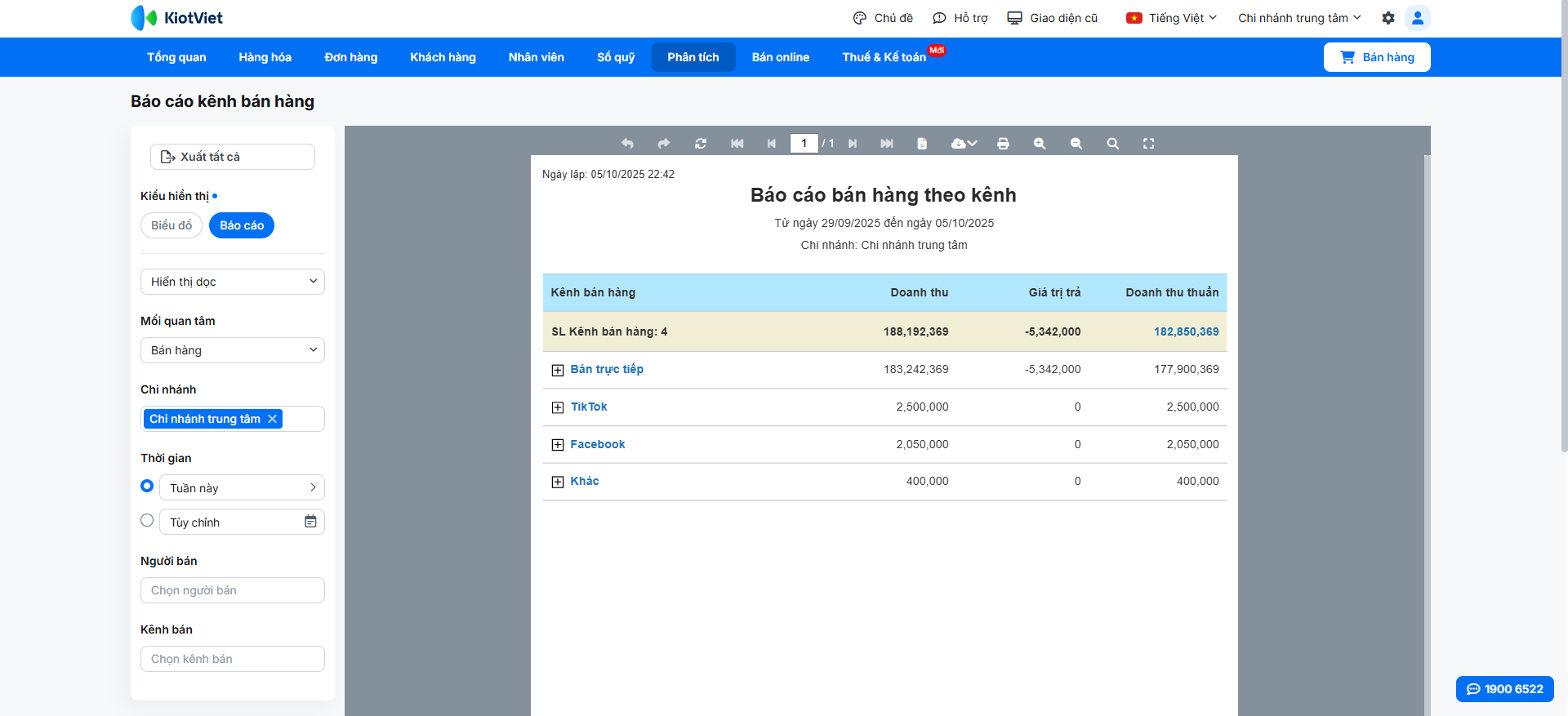
Task: Expand the TikTok row
Action: (558, 407)
